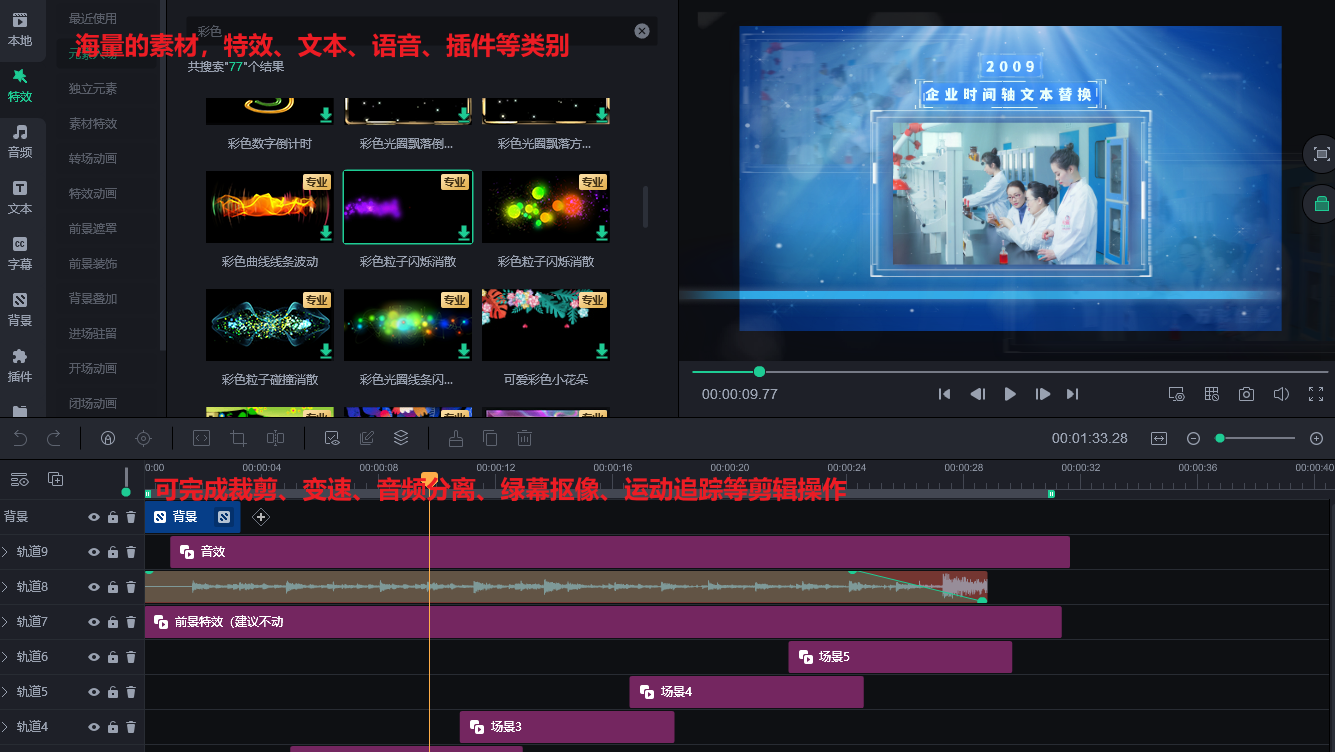Viewport: 1335px width, 752px height.
Task: Select 彩色粒子碰撞消散 effect thumbnail
Action: [x=269, y=325]
